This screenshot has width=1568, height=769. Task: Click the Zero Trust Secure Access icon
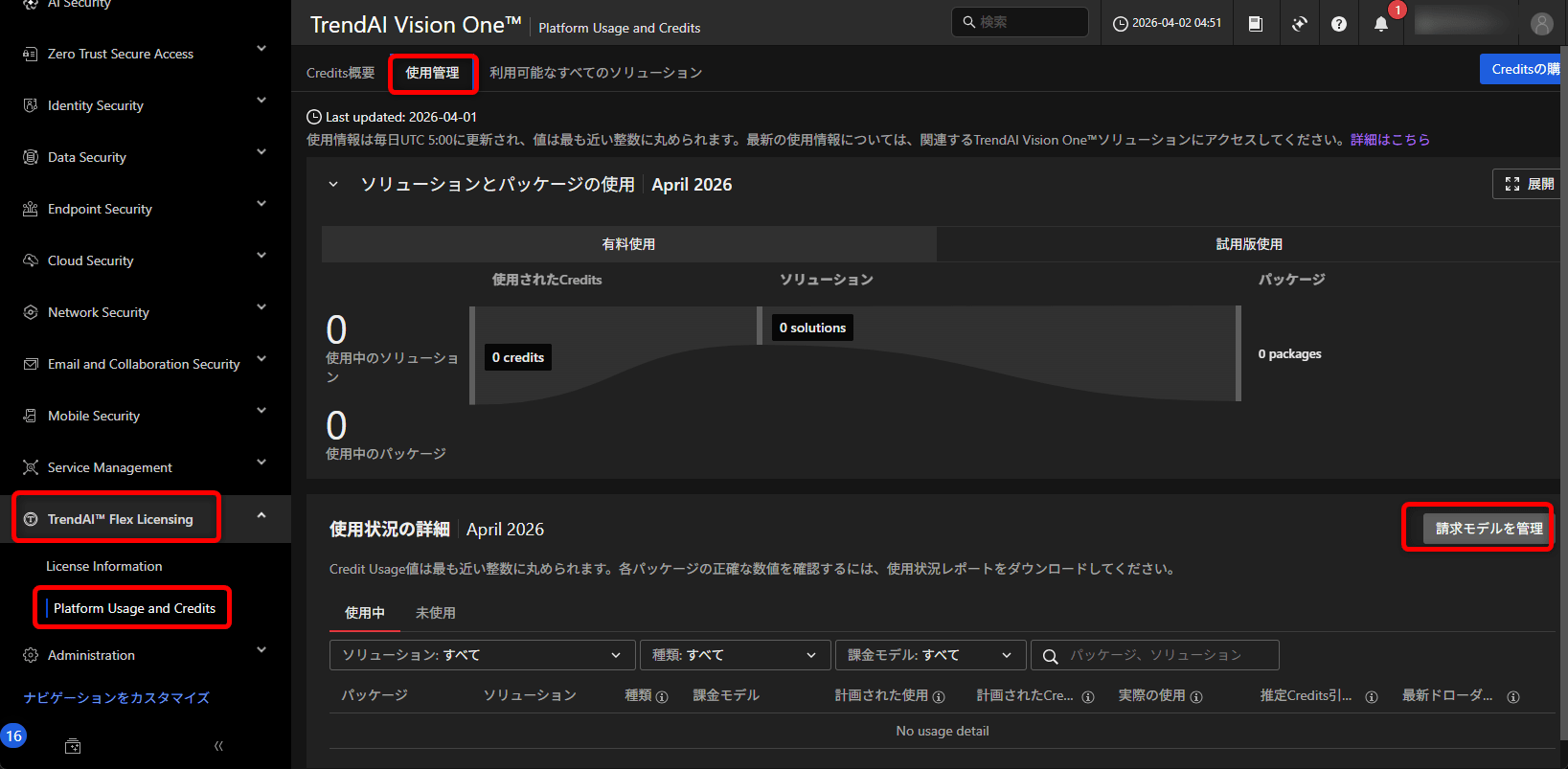point(31,54)
